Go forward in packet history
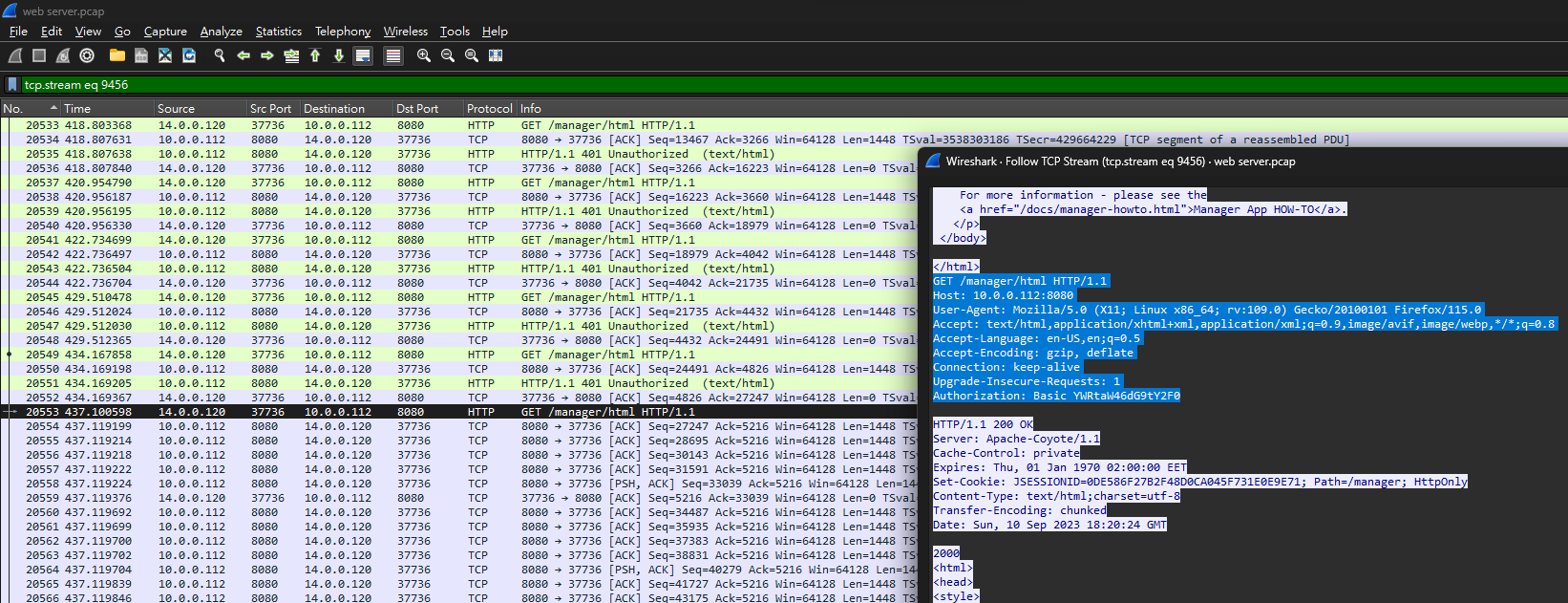The image size is (1568, 603). pos(267,55)
